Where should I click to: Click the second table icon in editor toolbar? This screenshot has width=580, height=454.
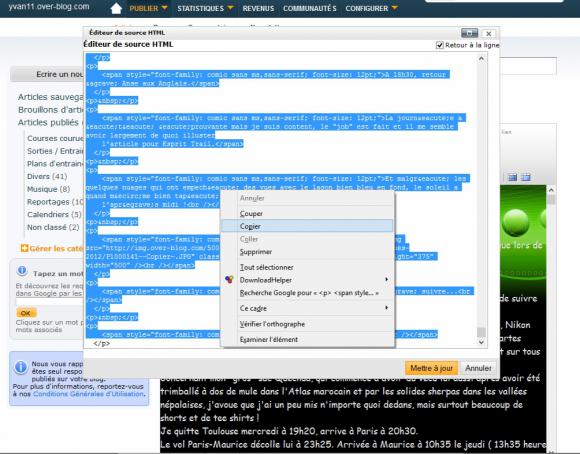[525, 177]
